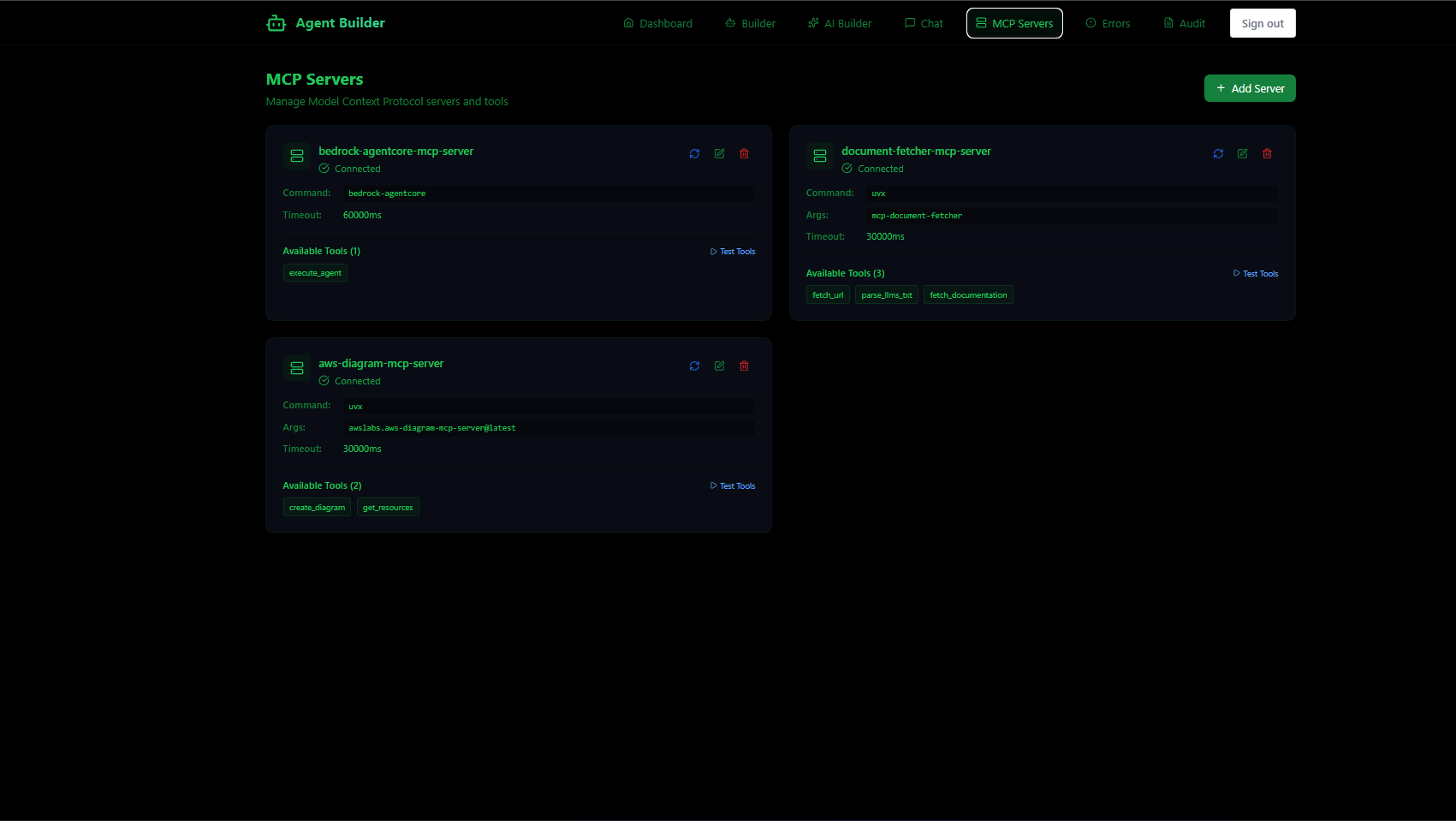Click the bedrock-agentcore-mcp-server title
The width and height of the screenshot is (1456, 821).
[395, 152]
